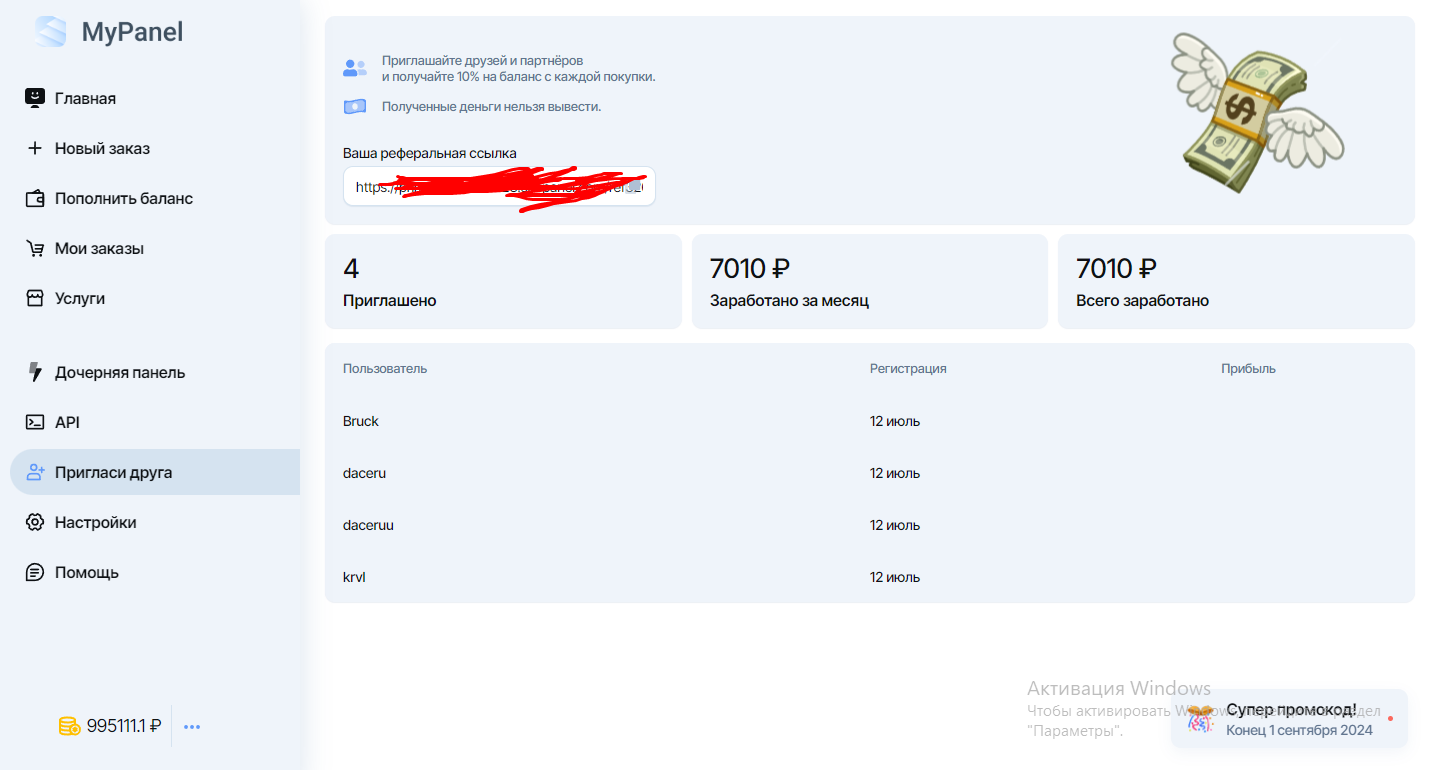Click the plus icon for Новый заказ

point(35,148)
